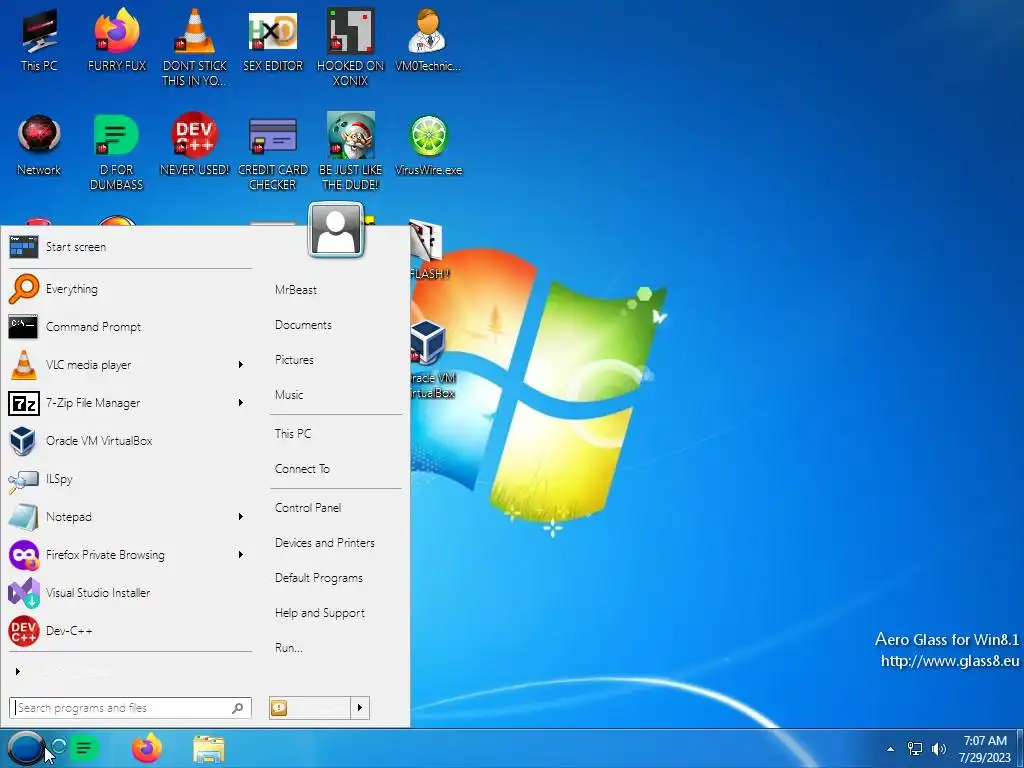Open Devices and Printers

tap(325, 543)
